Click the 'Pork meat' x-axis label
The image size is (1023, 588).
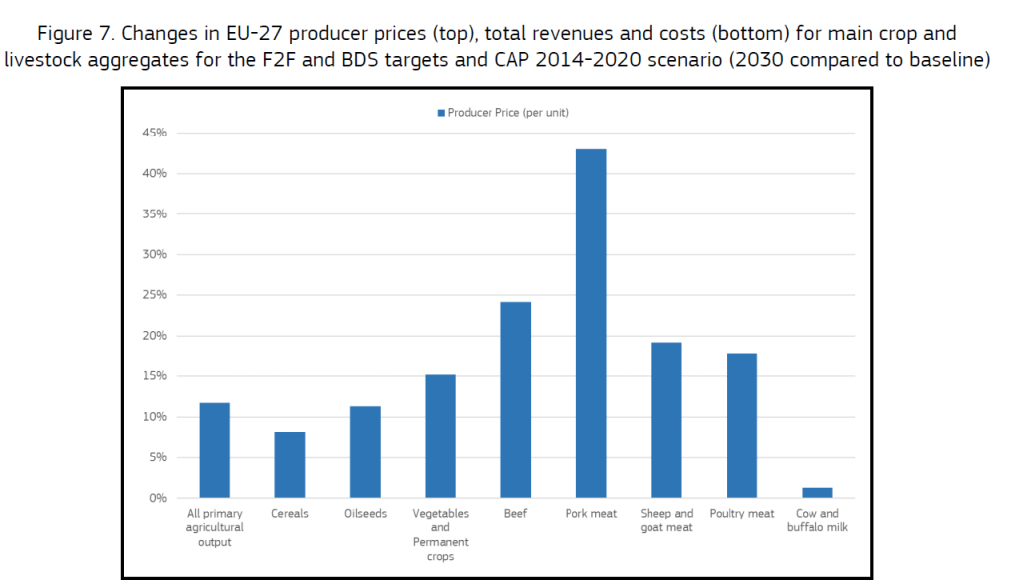pos(591,514)
